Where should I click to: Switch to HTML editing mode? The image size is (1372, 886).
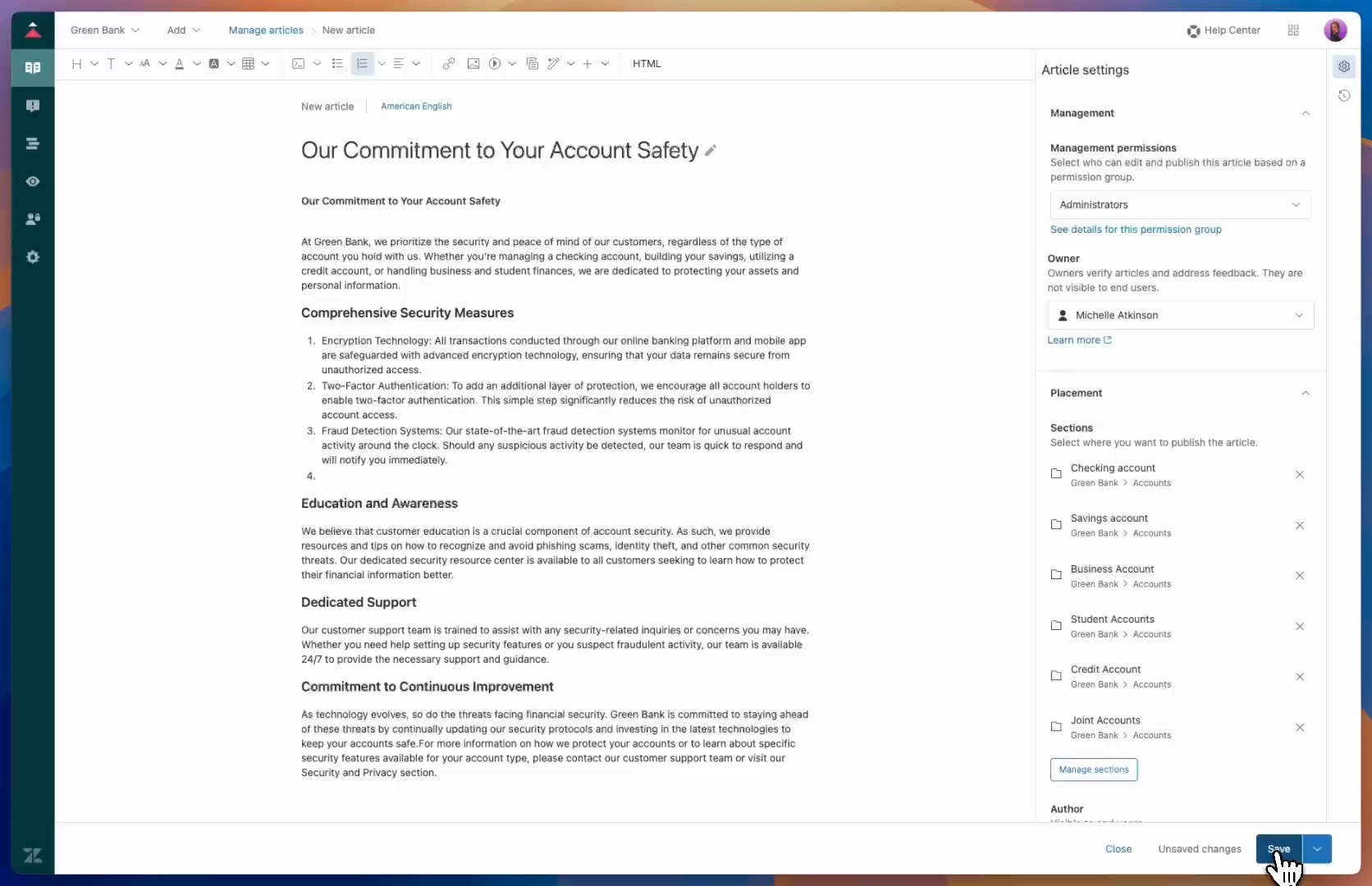(647, 64)
